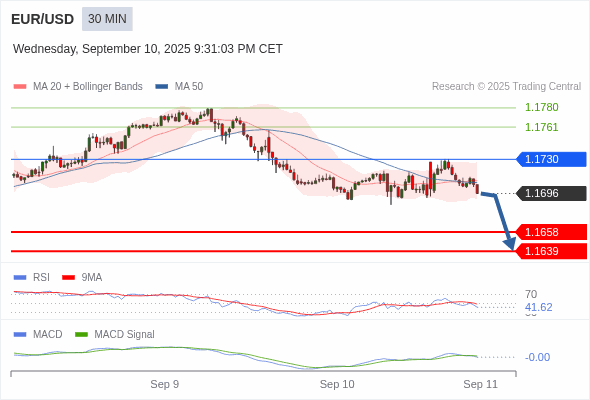
Task: Click the 1.1639 red support tag
Action: tap(551, 251)
